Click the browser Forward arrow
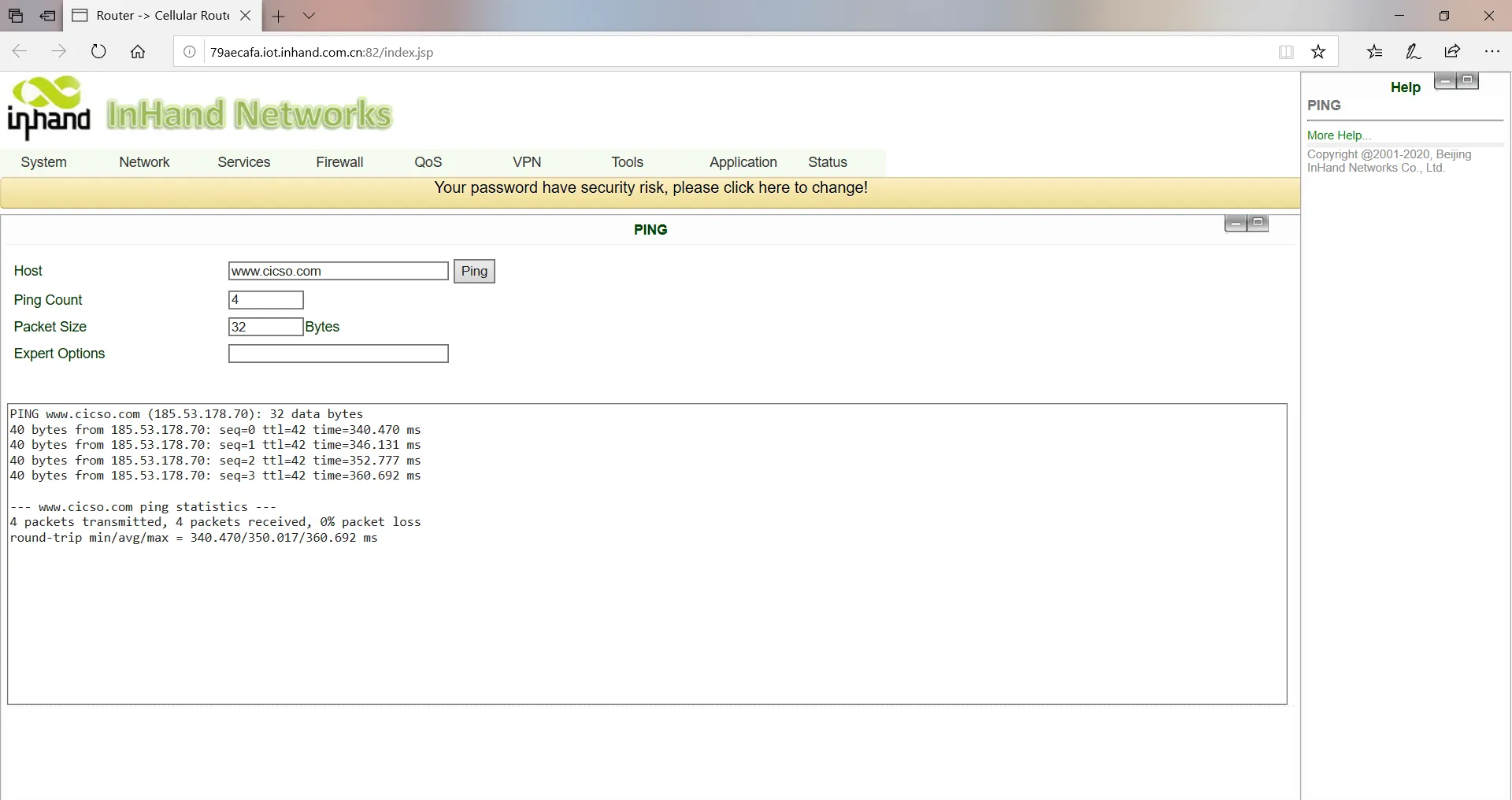Screen dimensions: 1512x800 tap(59, 52)
